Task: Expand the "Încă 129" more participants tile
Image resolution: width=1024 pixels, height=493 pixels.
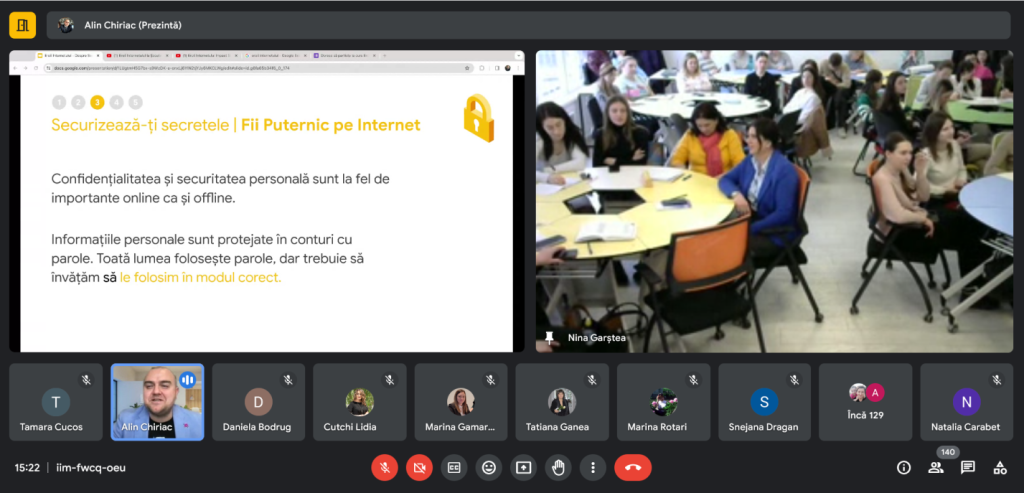Action: coord(865,402)
